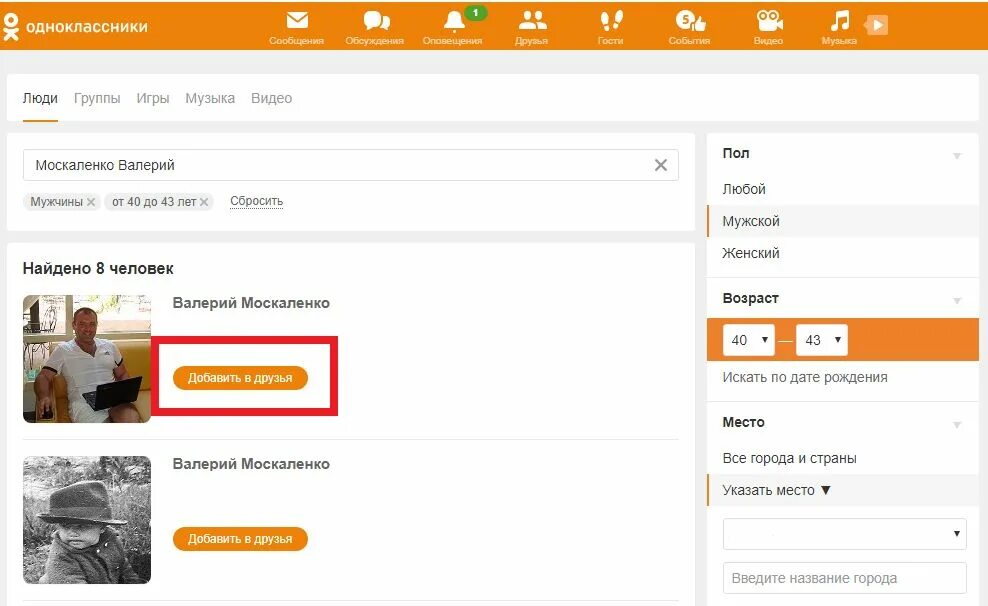Open the maximum age dropdown 43
Image resolution: width=988 pixels, height=606 pixels.
tap(822, 340)
